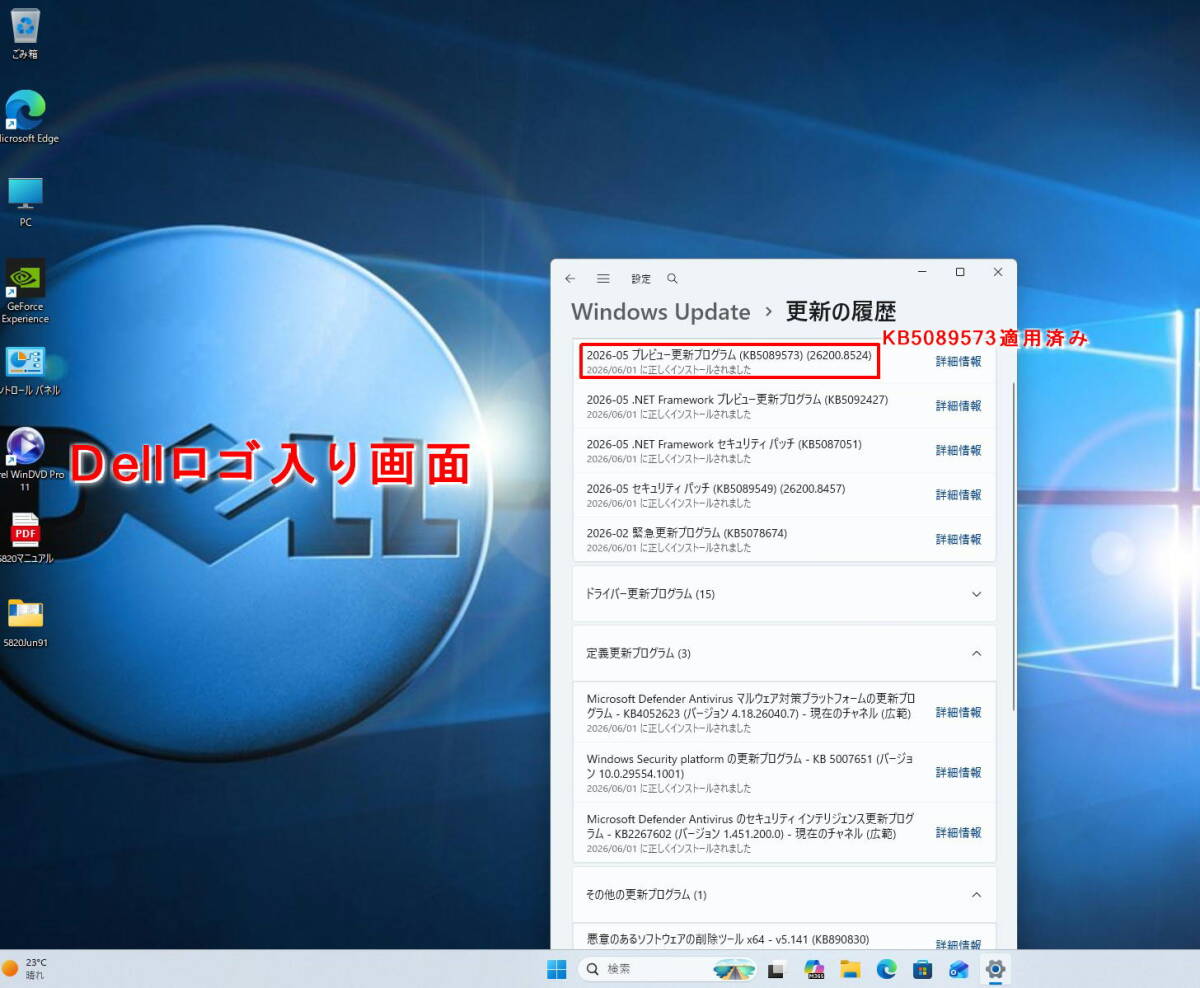Open the 5820 manual PDF icon
The image size is (1200, 988).
(x=25, y=538)
